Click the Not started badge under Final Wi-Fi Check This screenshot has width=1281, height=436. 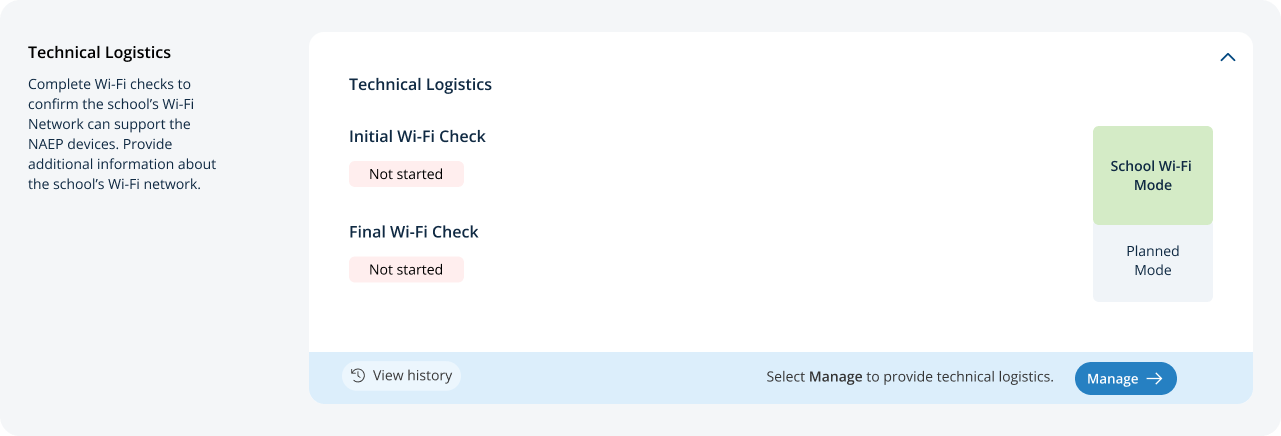(x=406, y=270)
